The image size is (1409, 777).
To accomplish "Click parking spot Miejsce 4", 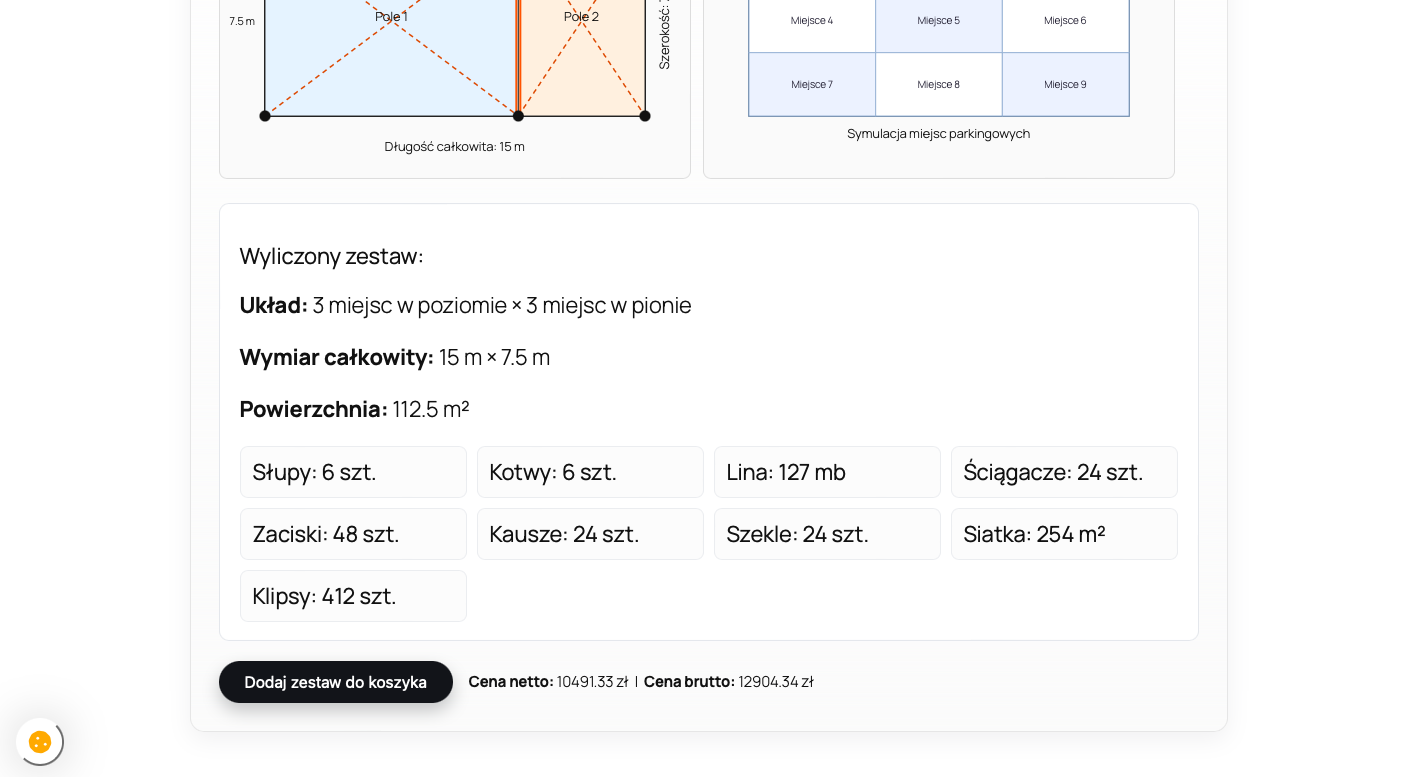I will coord(812,25).
